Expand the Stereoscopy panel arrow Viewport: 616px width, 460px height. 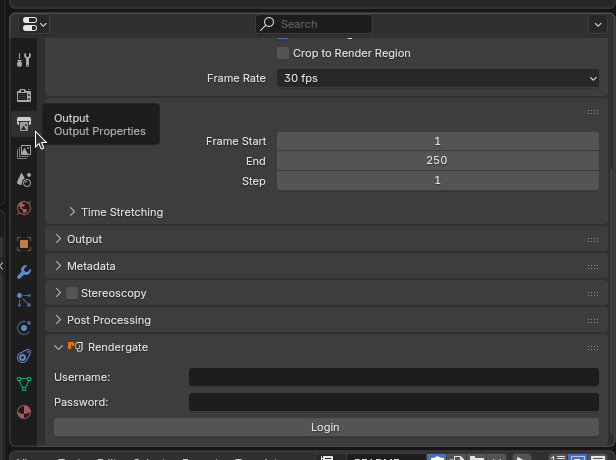tap(58, 293)
